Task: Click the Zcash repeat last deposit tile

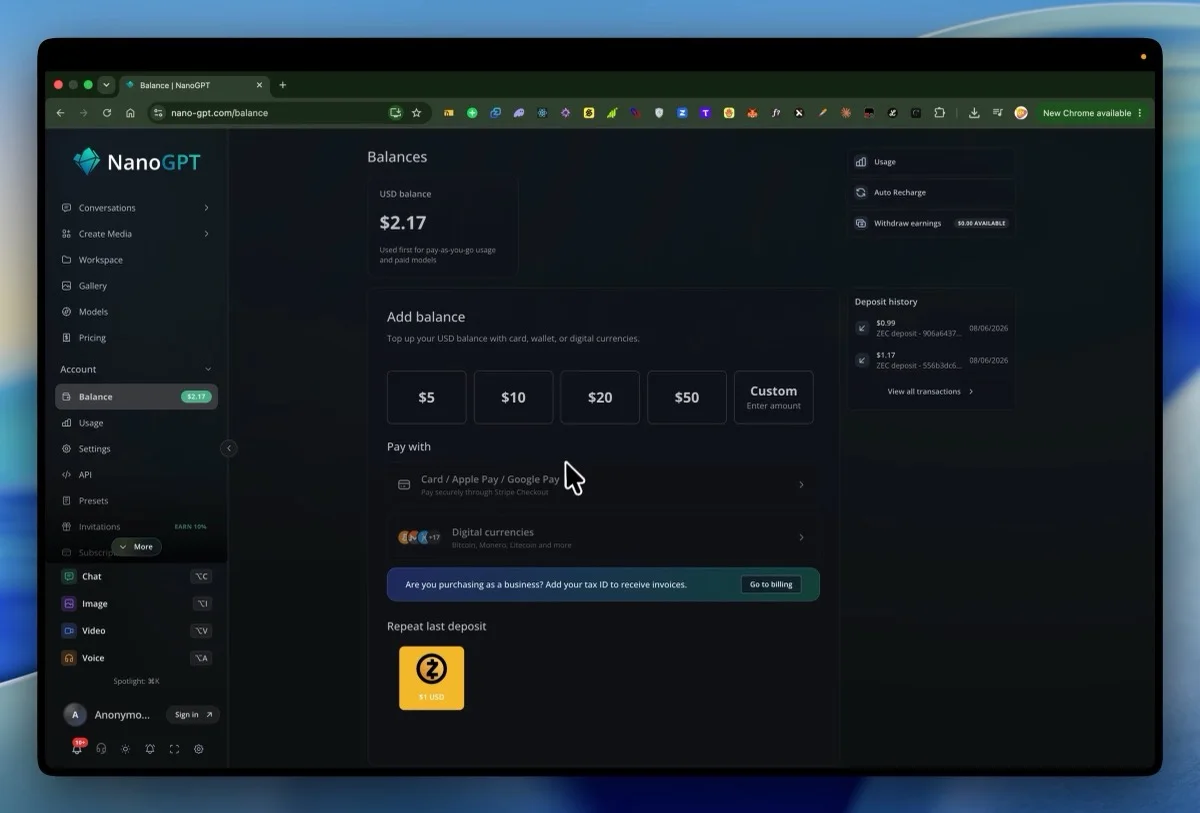Action: [x=431, y=678]
